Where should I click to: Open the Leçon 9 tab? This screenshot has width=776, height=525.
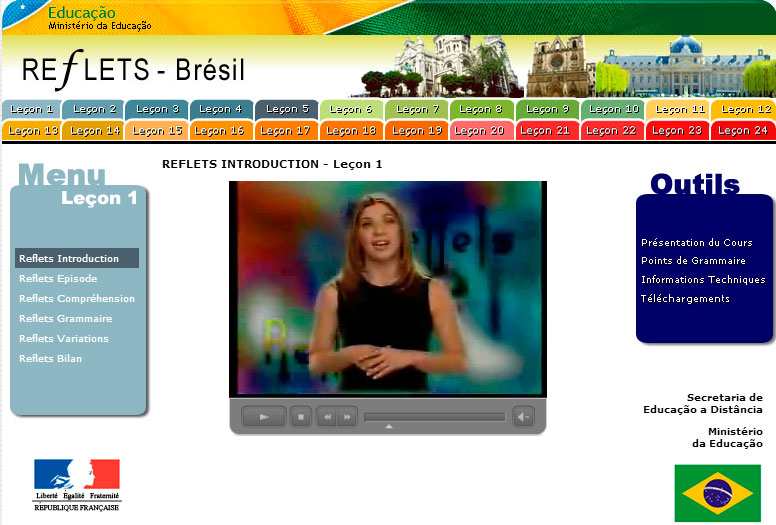(547, 109)
